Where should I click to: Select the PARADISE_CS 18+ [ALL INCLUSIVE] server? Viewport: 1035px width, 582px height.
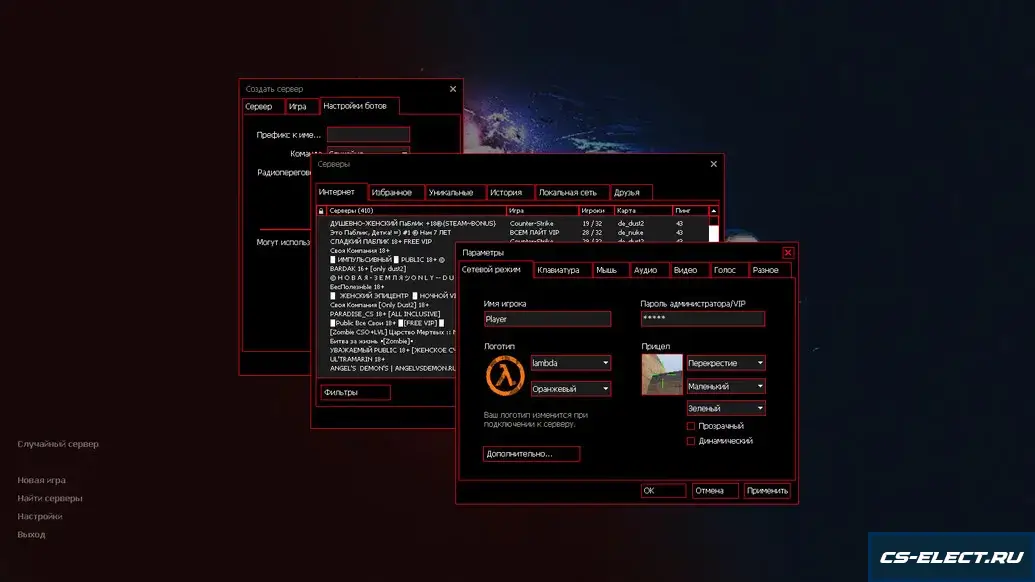386,315
